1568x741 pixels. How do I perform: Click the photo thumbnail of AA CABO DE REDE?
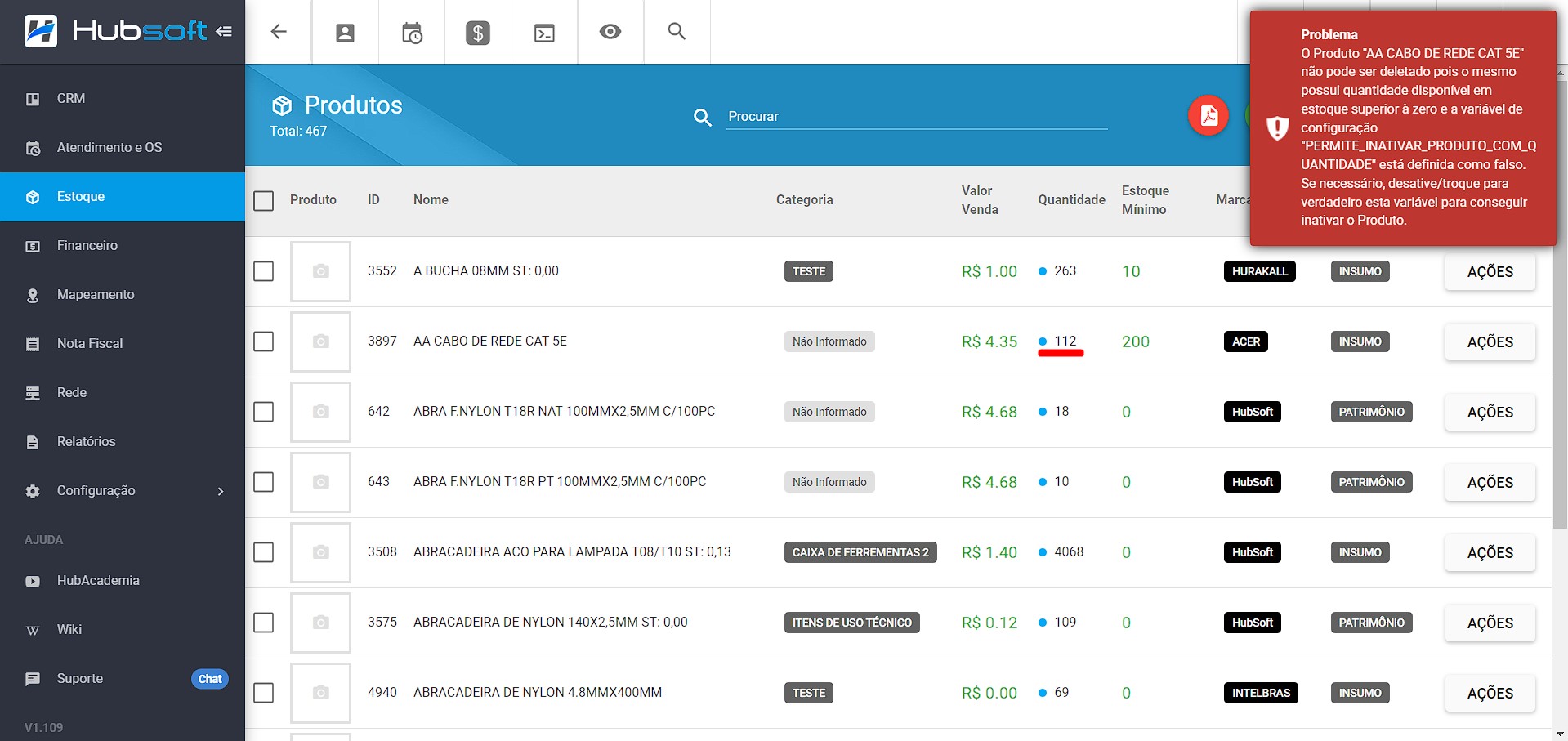pyautogui.click(x=320, y=341)
